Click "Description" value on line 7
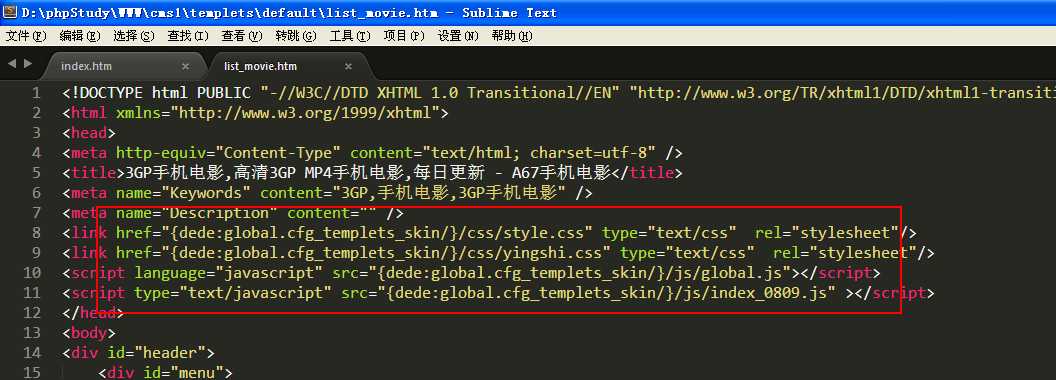Viewport: 1056px width, 380px height. [219, 214]
